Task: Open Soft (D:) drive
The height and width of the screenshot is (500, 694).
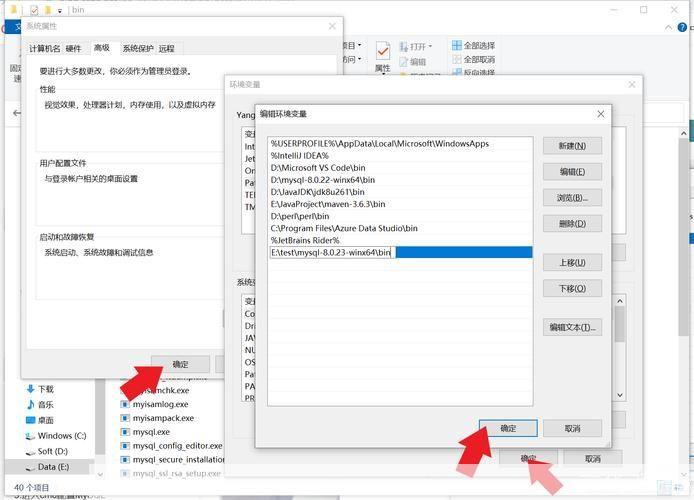Action: point(47,451)
